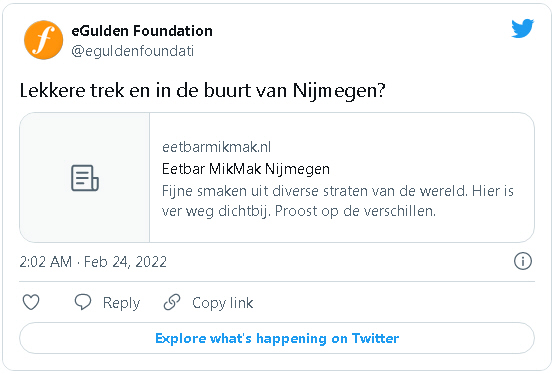The width and height of the screenshot is (555, 374).
Task: Open the @eguldenfoundati handle
Action: coord(133,51)
